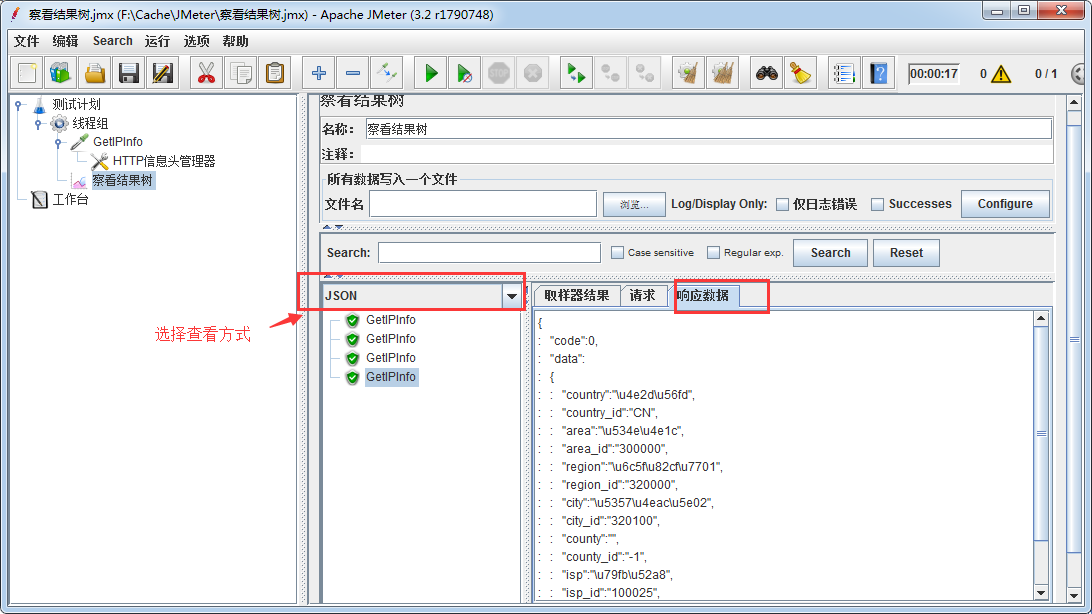Start the test with green play icon
Screen dimensions: 1092x614
coord(431,73)
